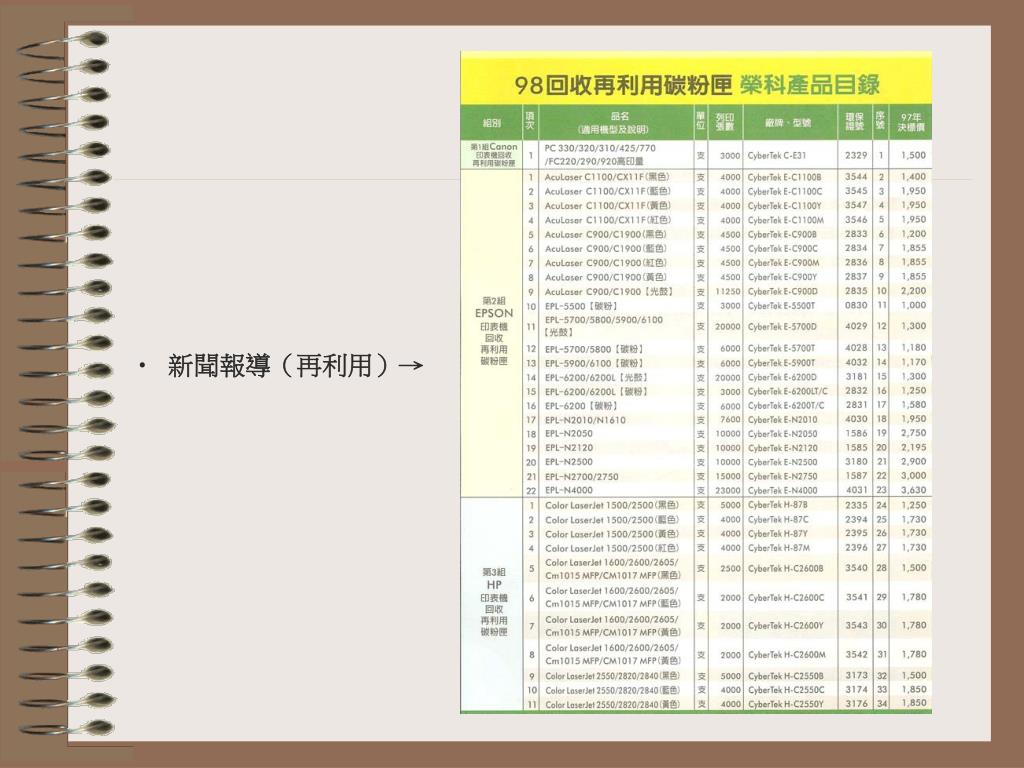Select model cell CyberTek E-C1100M
The width and height of the screenshot is (1024, 768).
coord(786,220)
